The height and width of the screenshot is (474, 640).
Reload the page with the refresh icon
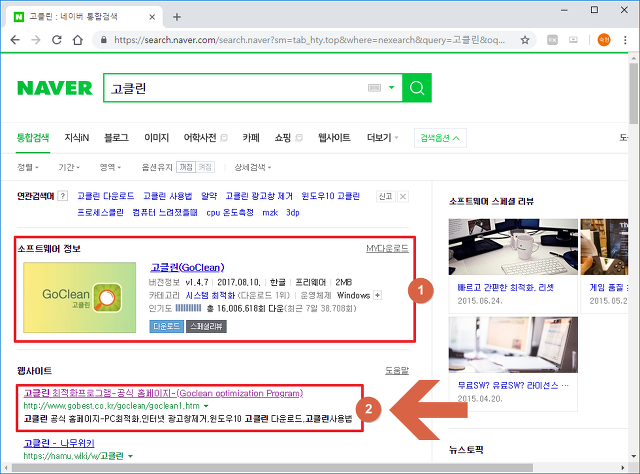(57, 40)
